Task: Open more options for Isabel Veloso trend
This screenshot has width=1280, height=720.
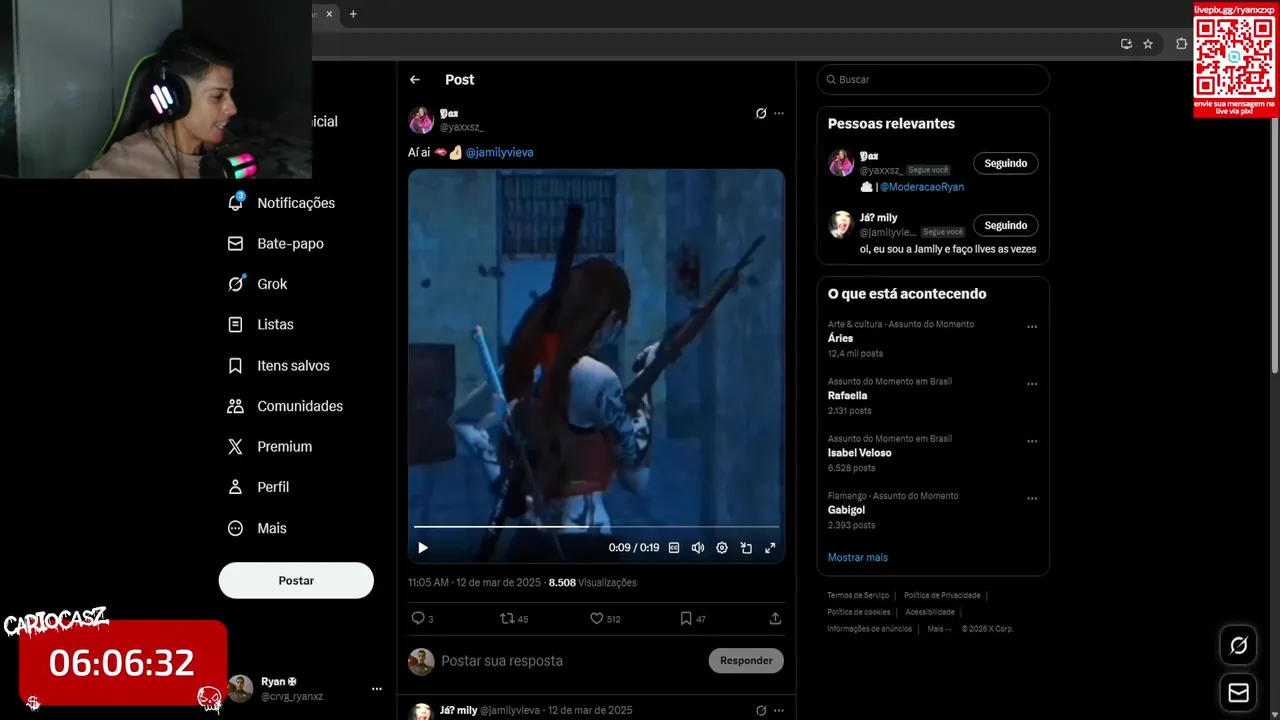Action: 1032,441
